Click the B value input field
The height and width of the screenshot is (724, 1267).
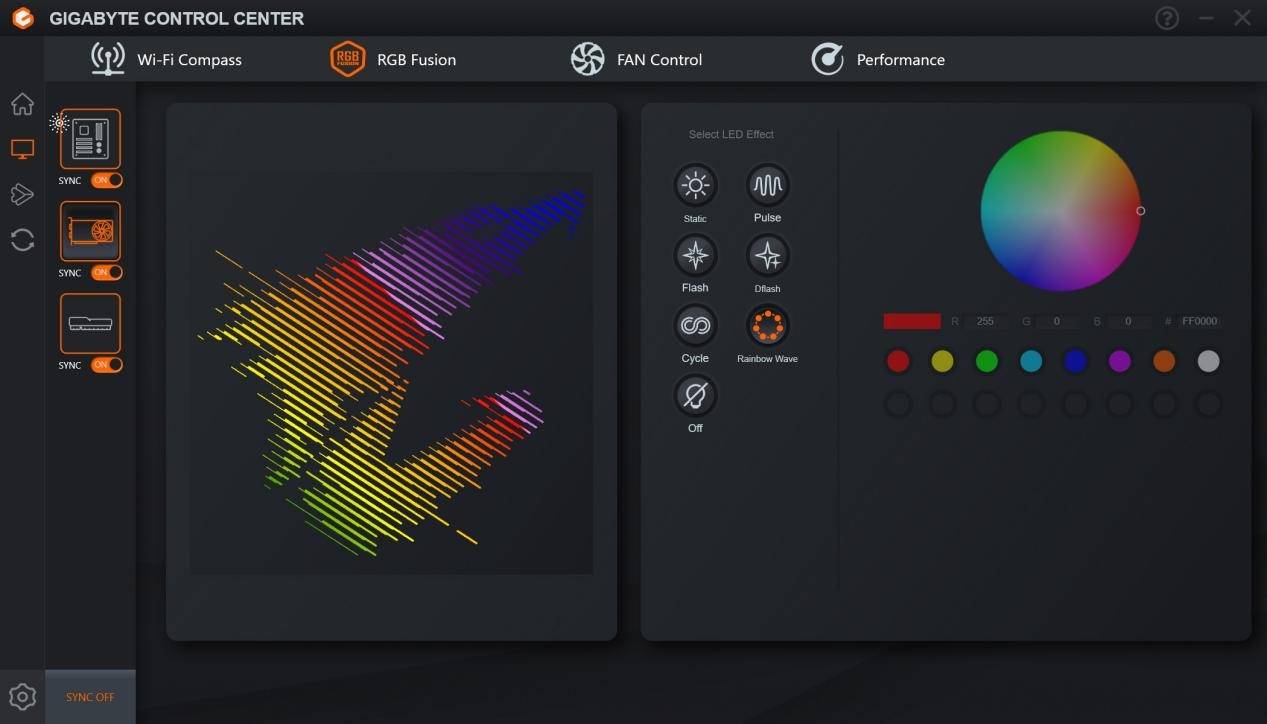[x=1128, y=321]
